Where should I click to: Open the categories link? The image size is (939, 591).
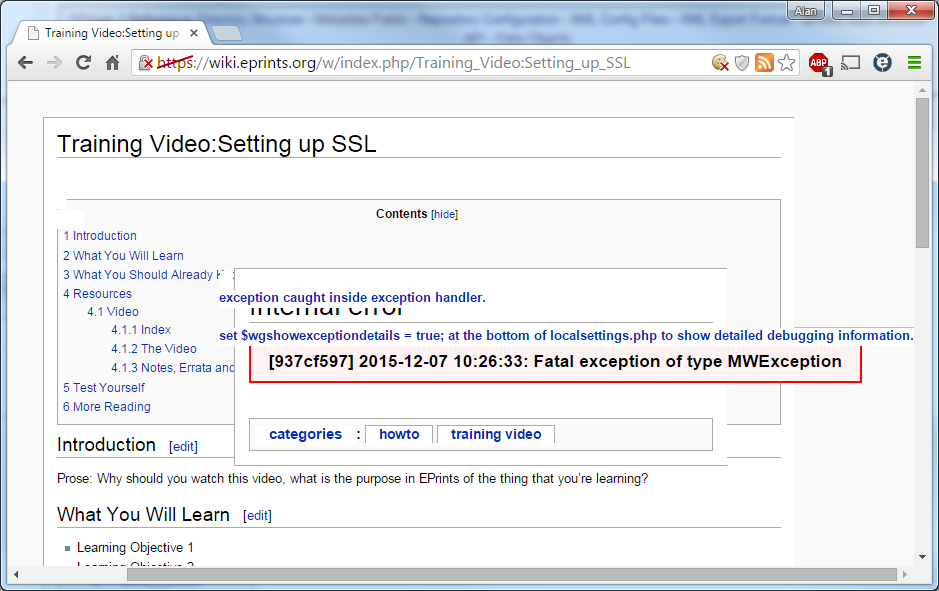[x=305, y=434]
